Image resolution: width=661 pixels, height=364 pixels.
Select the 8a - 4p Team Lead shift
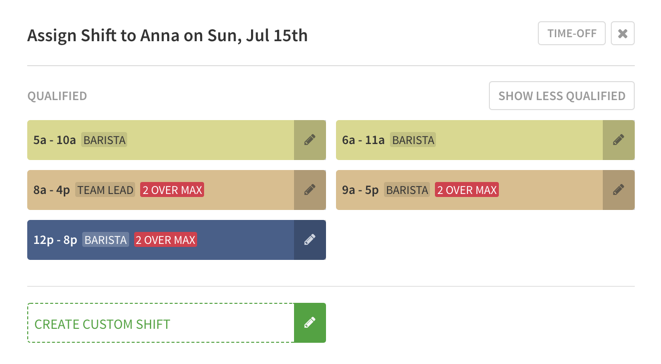pyautogui.click(x=161, y=190)
